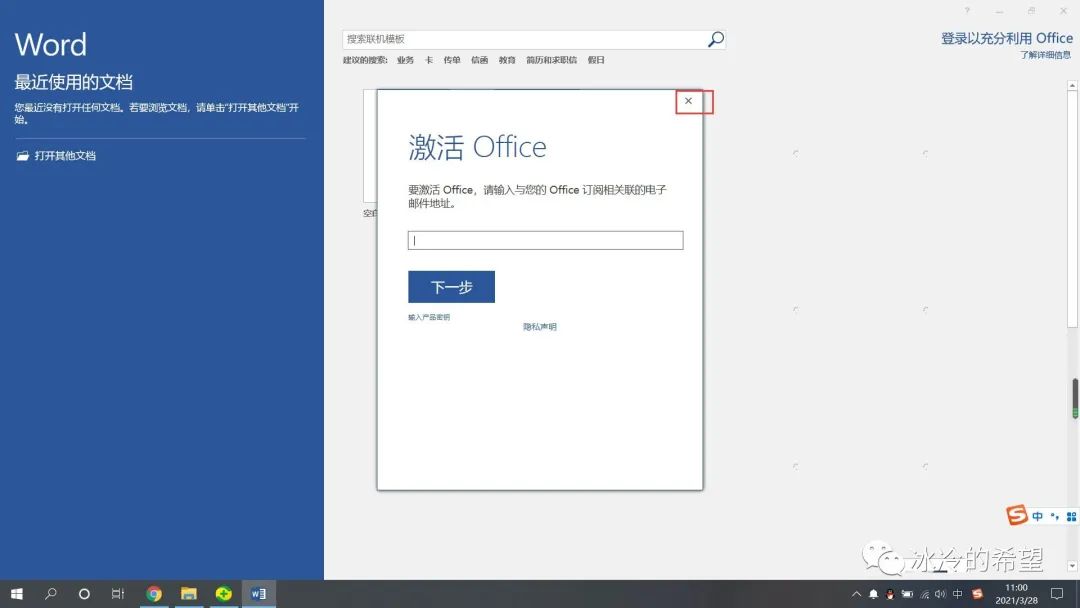Open the Wi-Fi network tray icon
This screenshot has width=1080, height=608.
(924, 594)
